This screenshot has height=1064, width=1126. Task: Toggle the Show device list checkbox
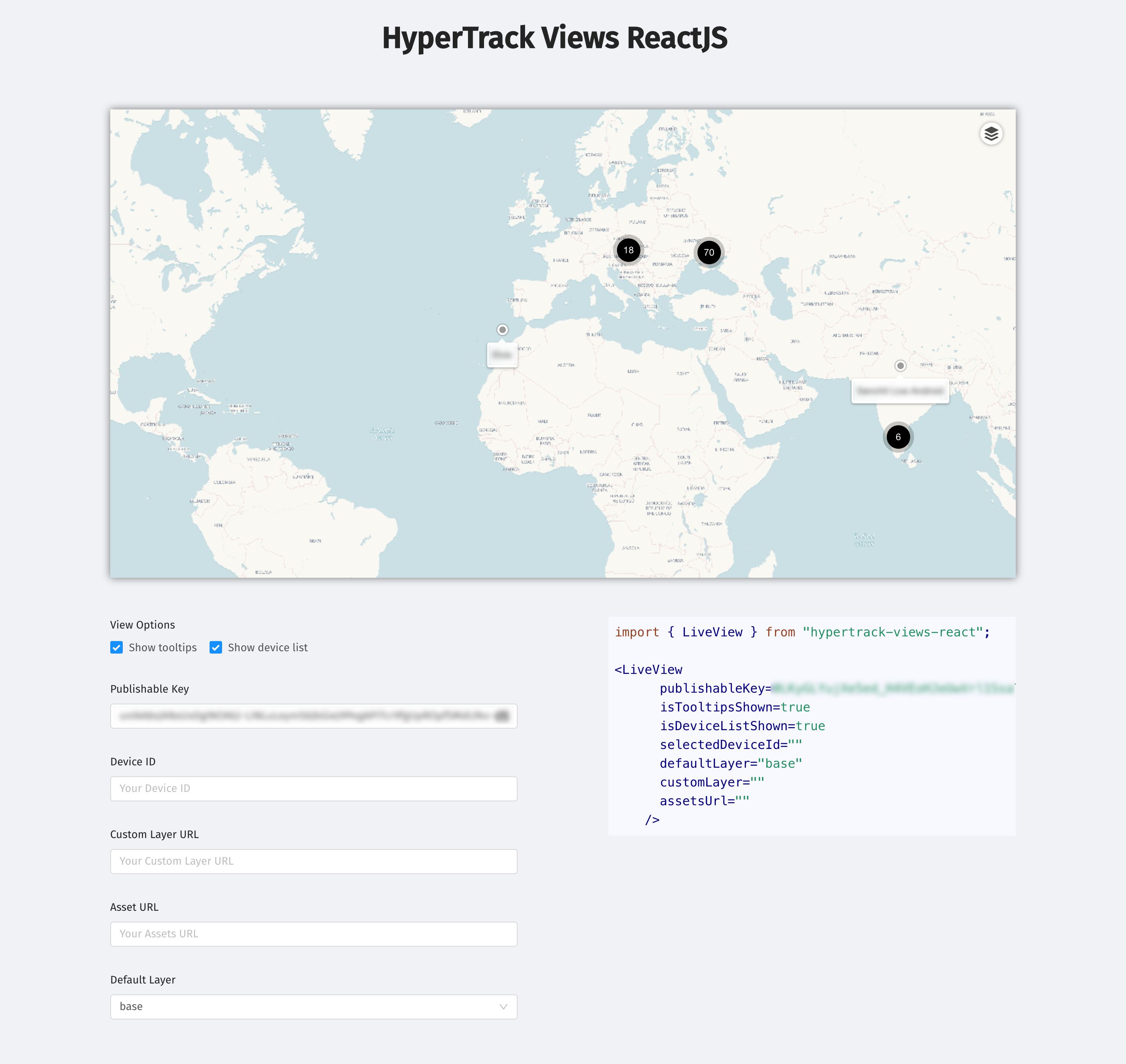[x=215, y=648]
